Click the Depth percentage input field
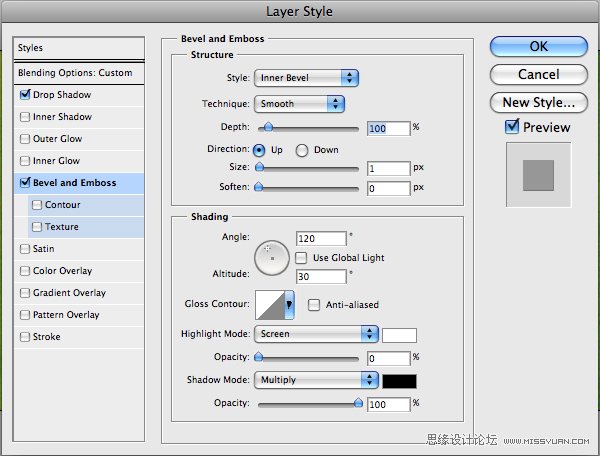Image resolution: width=600 pixels, height=456 pixels. point(388,128)
